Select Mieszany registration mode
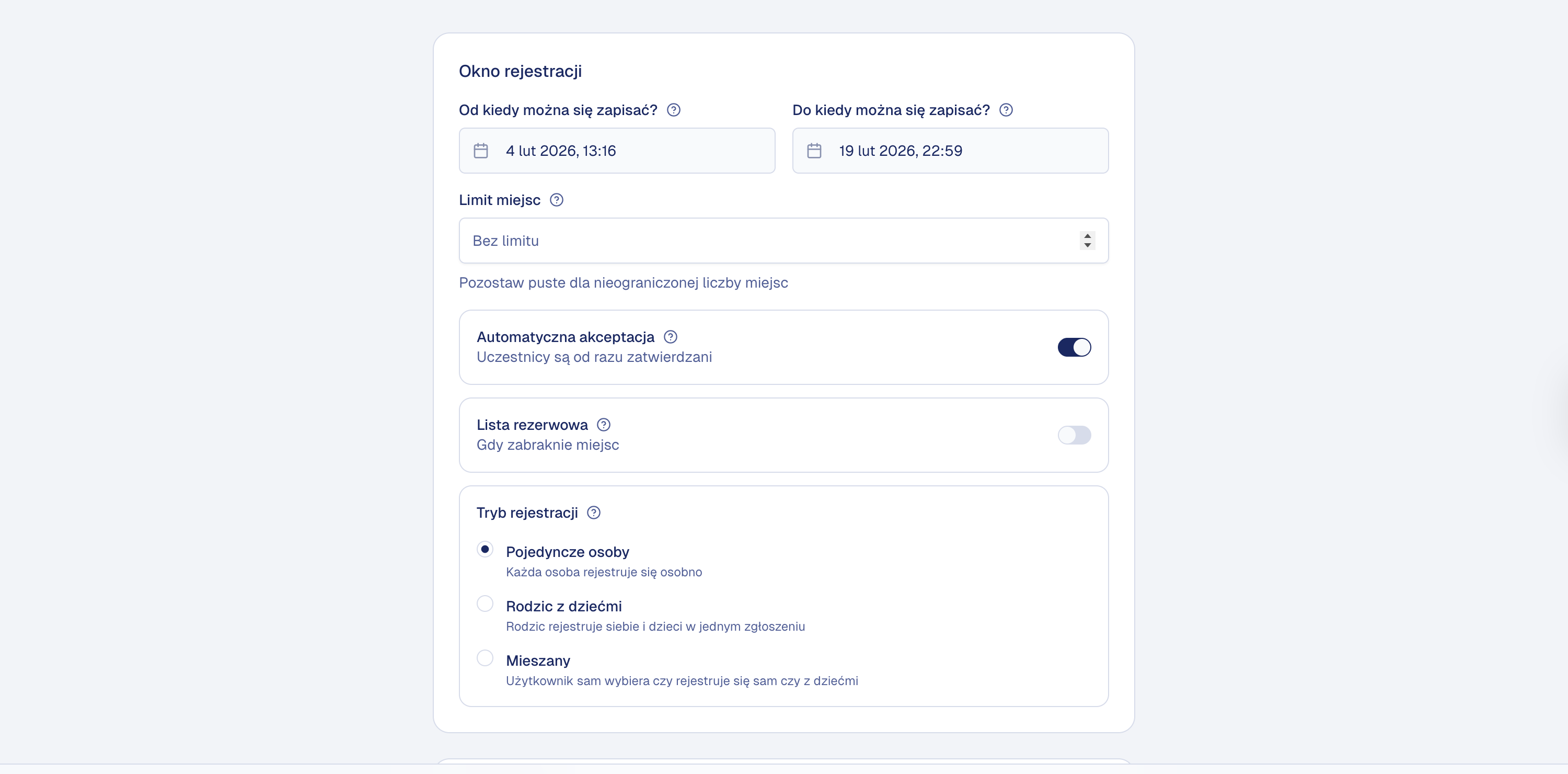Screen dimensions: 1568x774 485,658
